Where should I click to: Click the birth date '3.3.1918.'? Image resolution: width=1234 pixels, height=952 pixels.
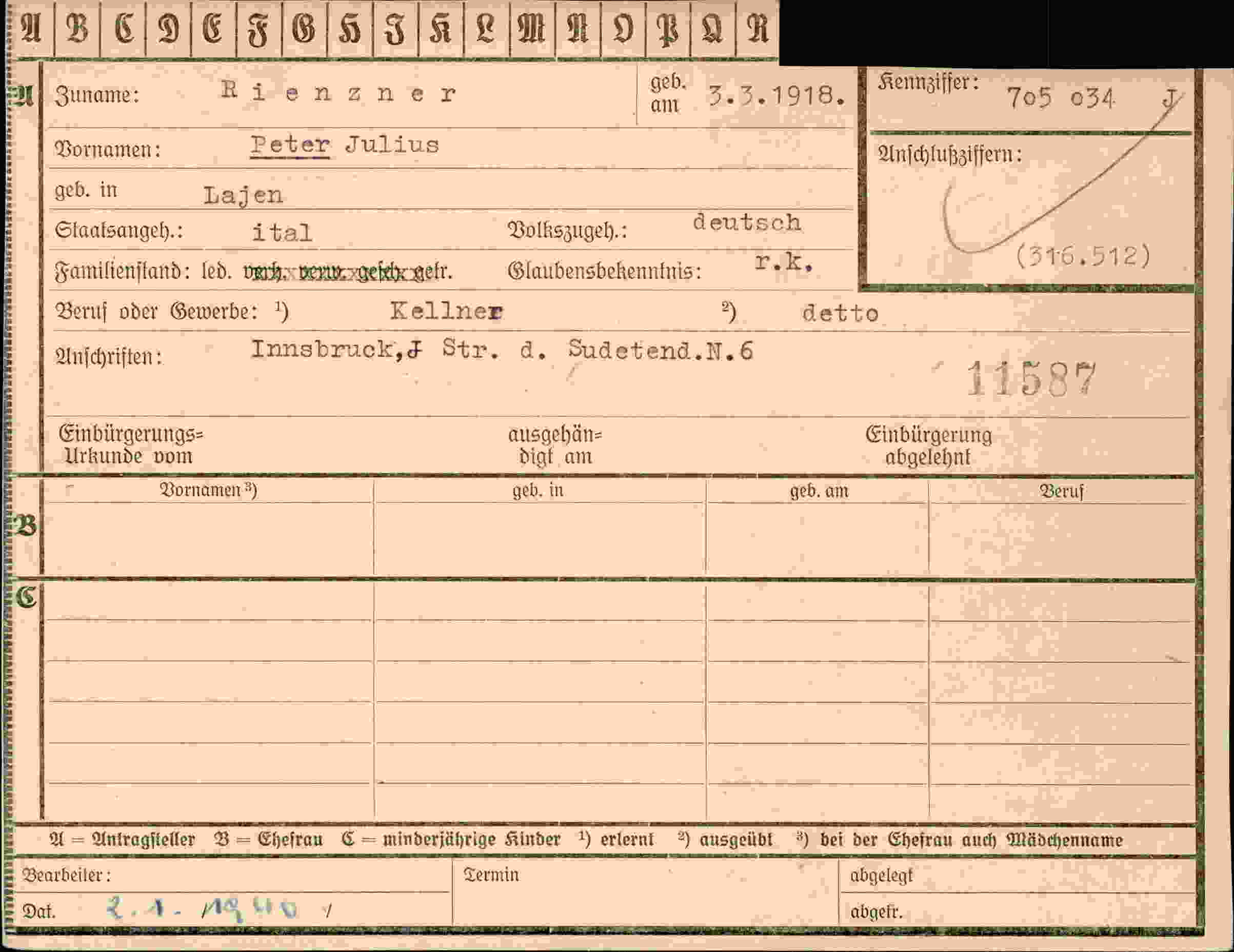[778, 96]
